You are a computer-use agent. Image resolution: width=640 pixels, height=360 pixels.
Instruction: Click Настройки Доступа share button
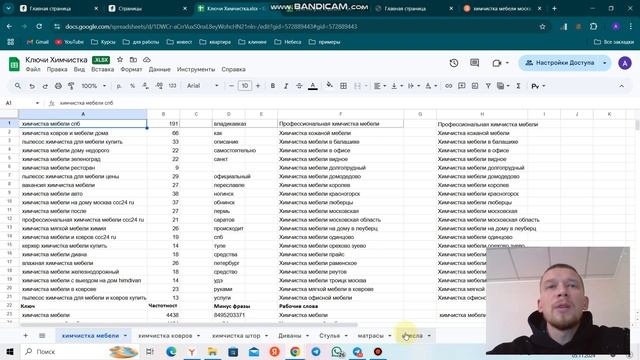561,63
